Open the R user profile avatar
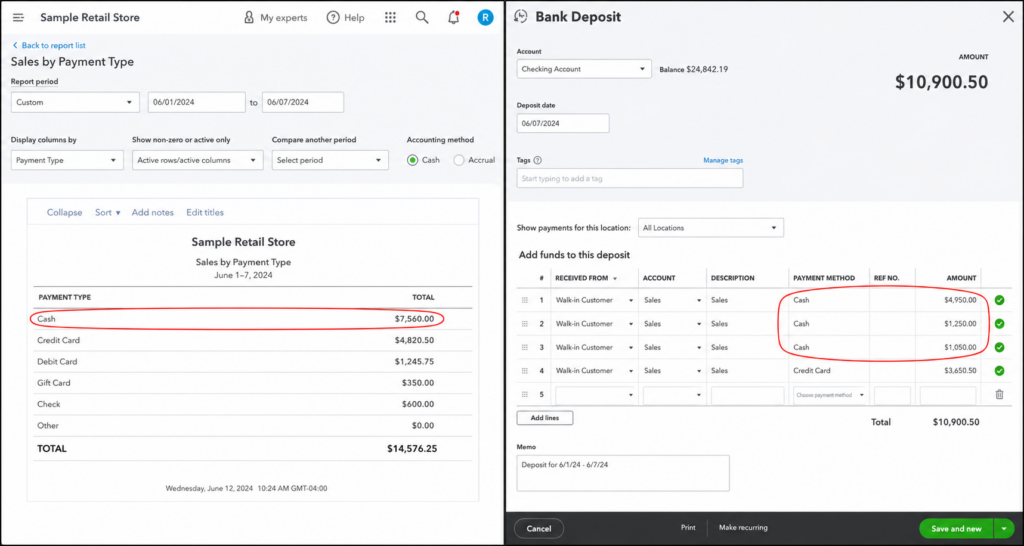Viewport: 1024px width, 546px height. 485,18
